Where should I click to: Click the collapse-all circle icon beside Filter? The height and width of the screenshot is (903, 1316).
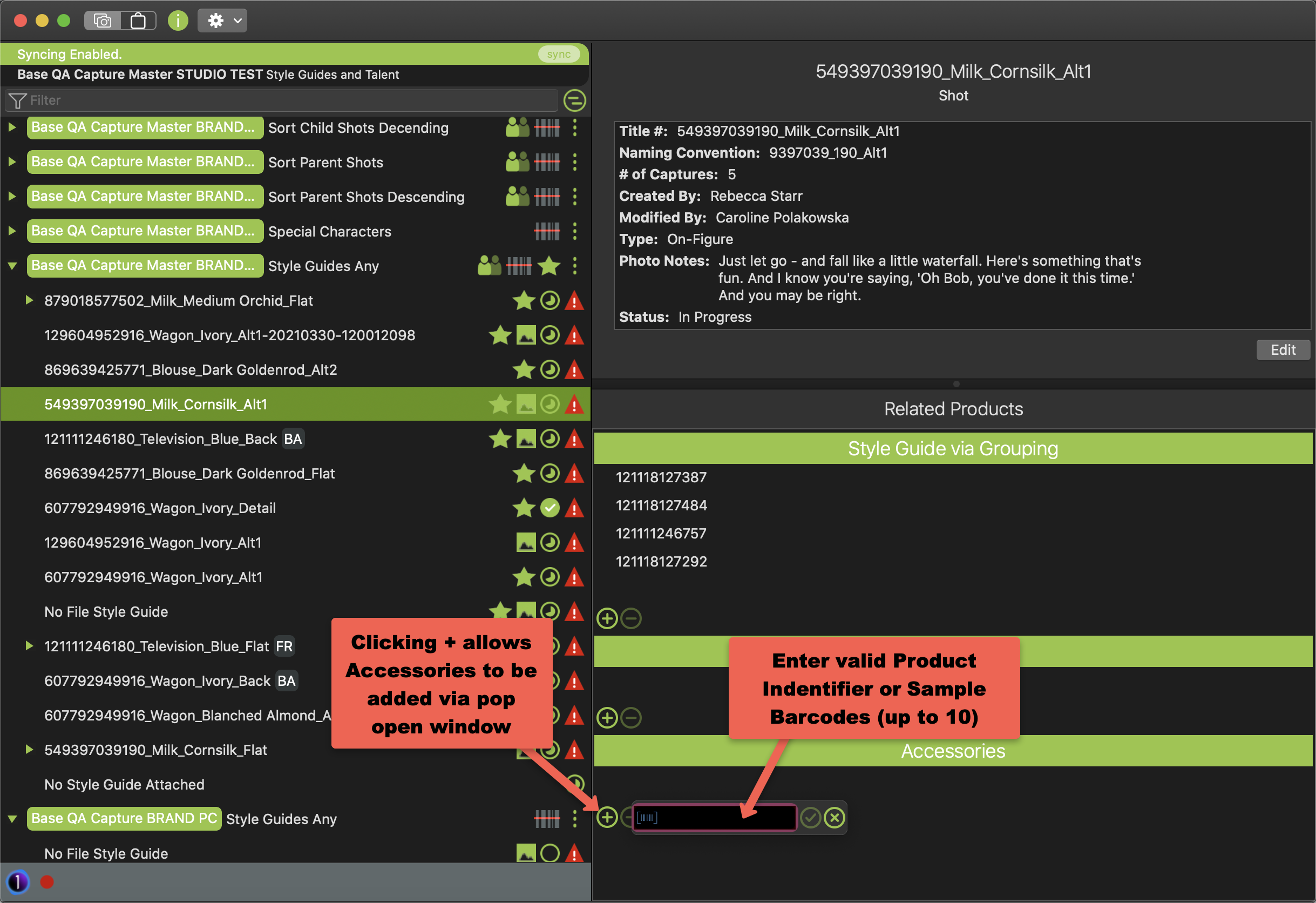pyautogui.click(x=574, y=101)
